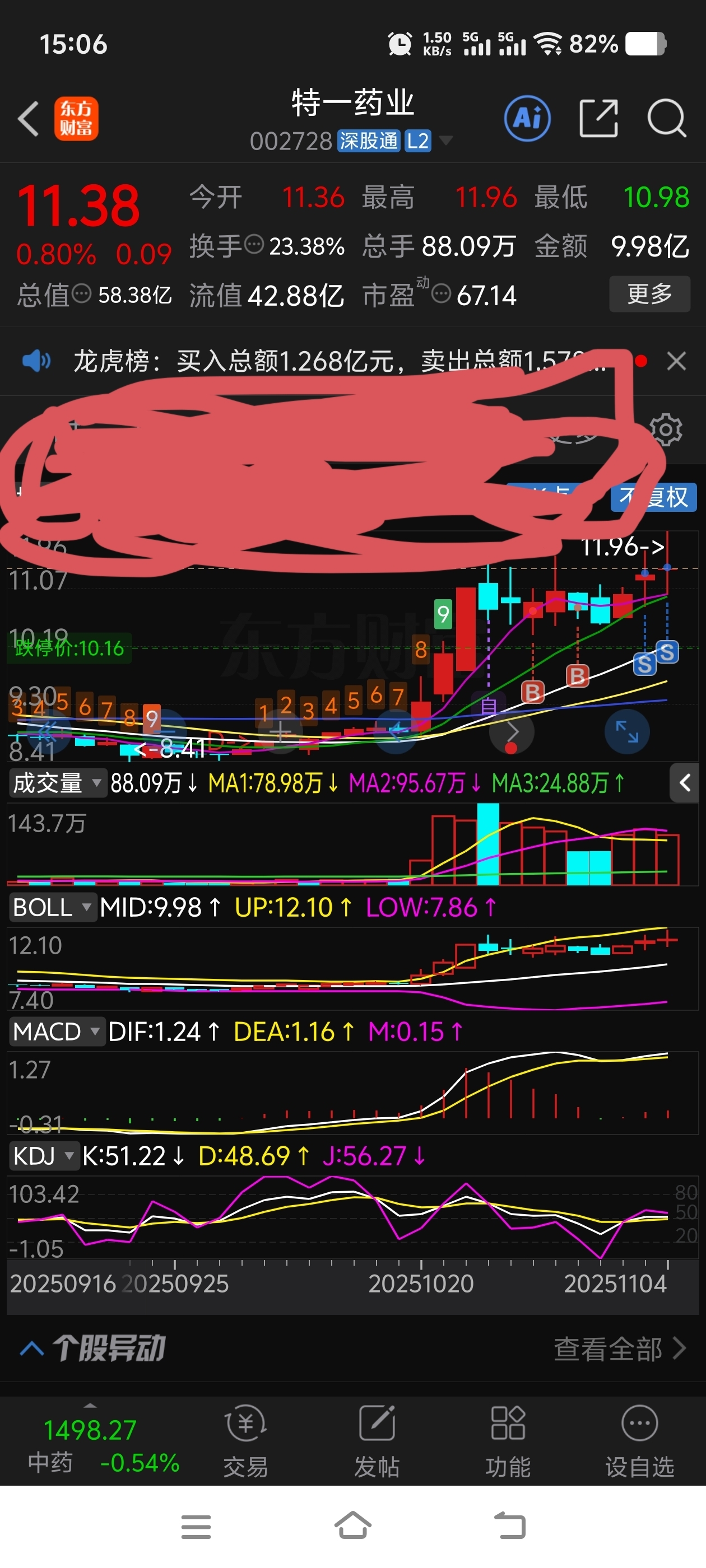This screenshot has width=706, height=1568.
Task: Collapse side panel with left chevron
Action: pyautogui.click(x=685, y=783)
